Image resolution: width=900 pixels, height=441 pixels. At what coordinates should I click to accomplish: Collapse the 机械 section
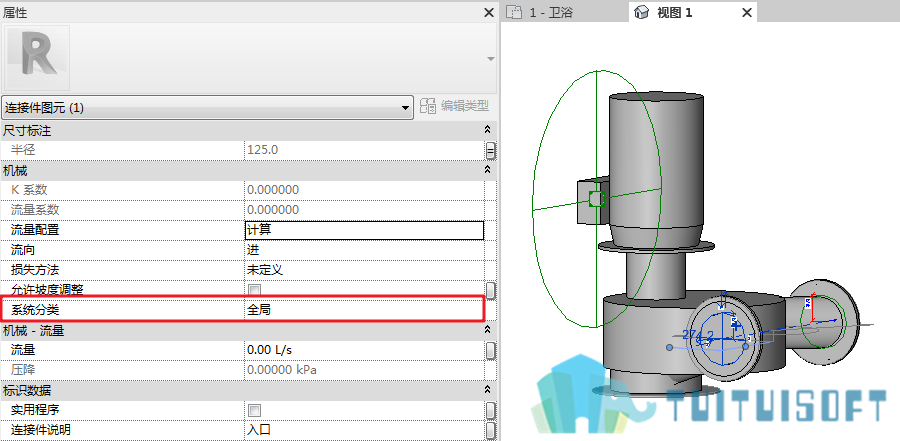tap(488, 171)
